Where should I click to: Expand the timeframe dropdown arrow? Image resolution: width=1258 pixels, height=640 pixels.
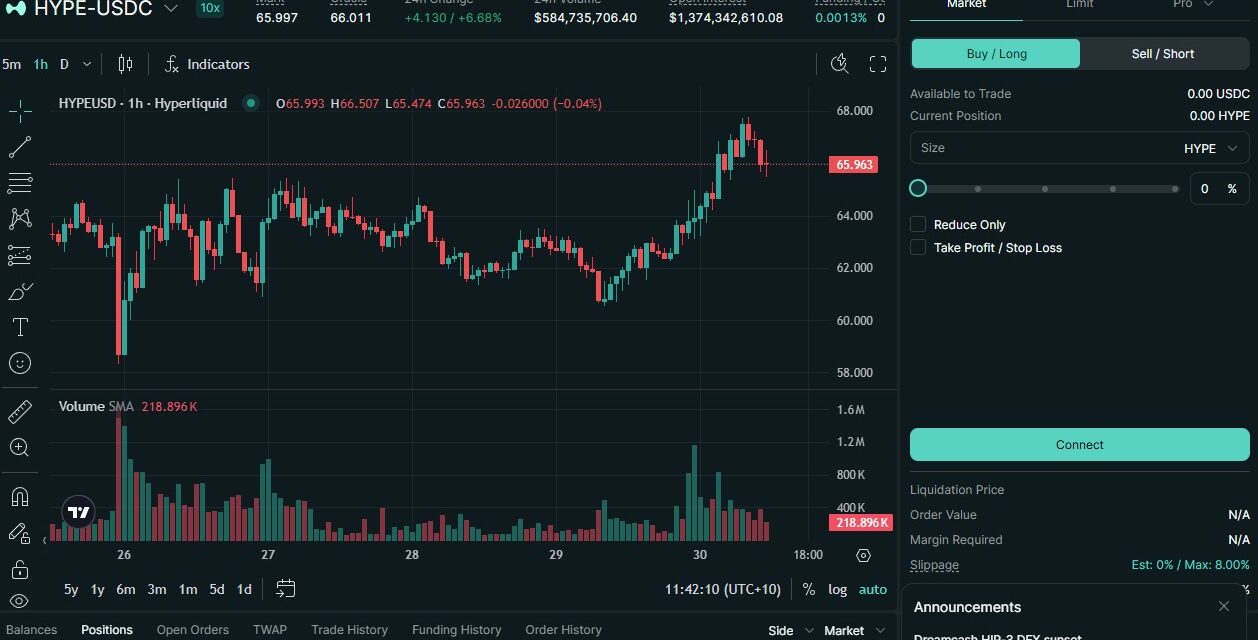click(x=87, y=64)
